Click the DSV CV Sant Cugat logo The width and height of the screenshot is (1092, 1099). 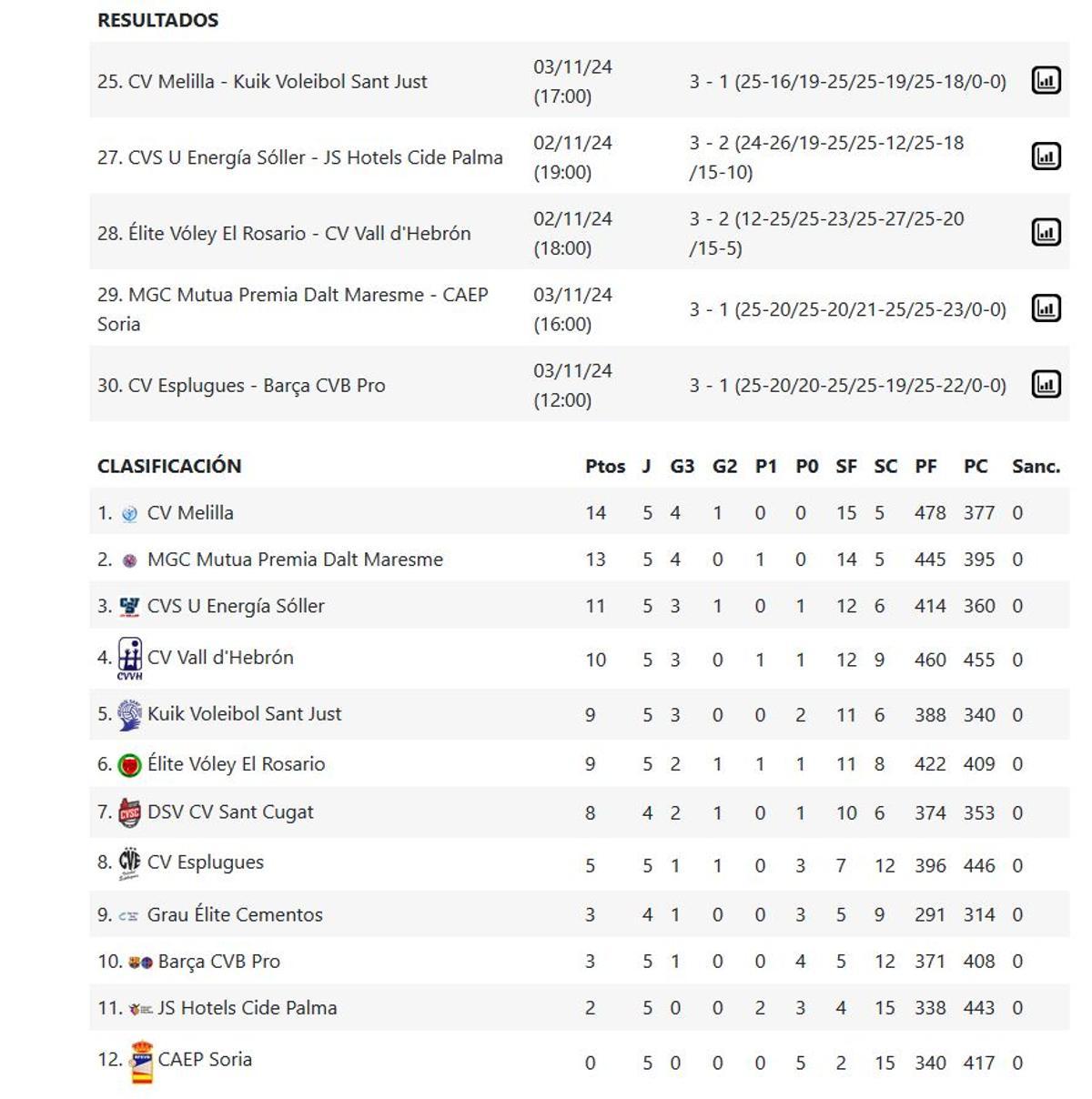128,812
